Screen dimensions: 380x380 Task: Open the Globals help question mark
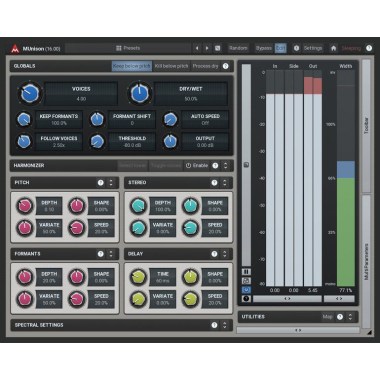[226, 66]
